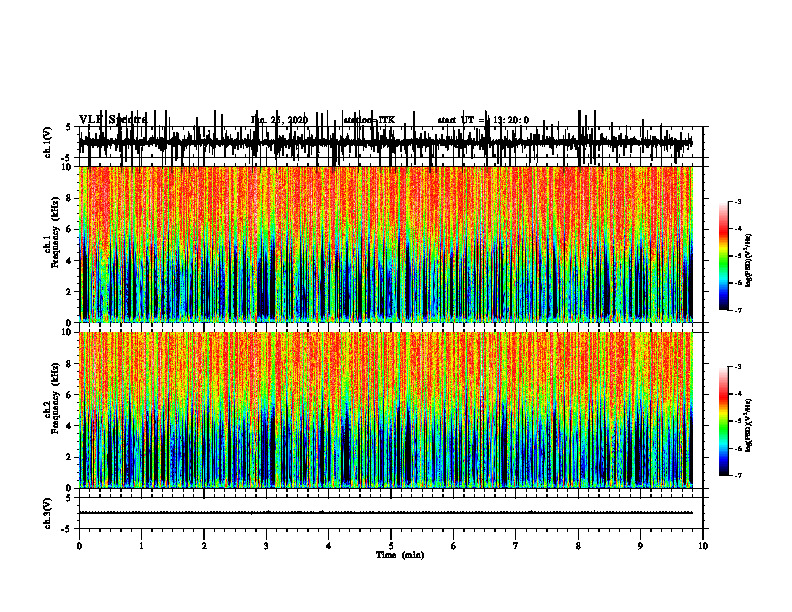Image resolution: width=792 pixels, height=612 pixels.
Task: Click the ch.1 spectrogram colorbar
Action: [x=724, y=256]
